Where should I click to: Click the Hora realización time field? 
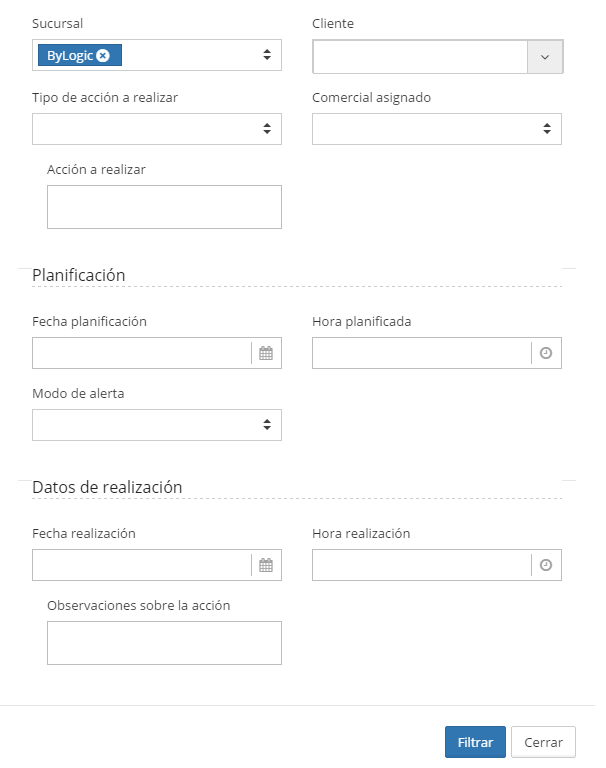(x=421, y=565)
